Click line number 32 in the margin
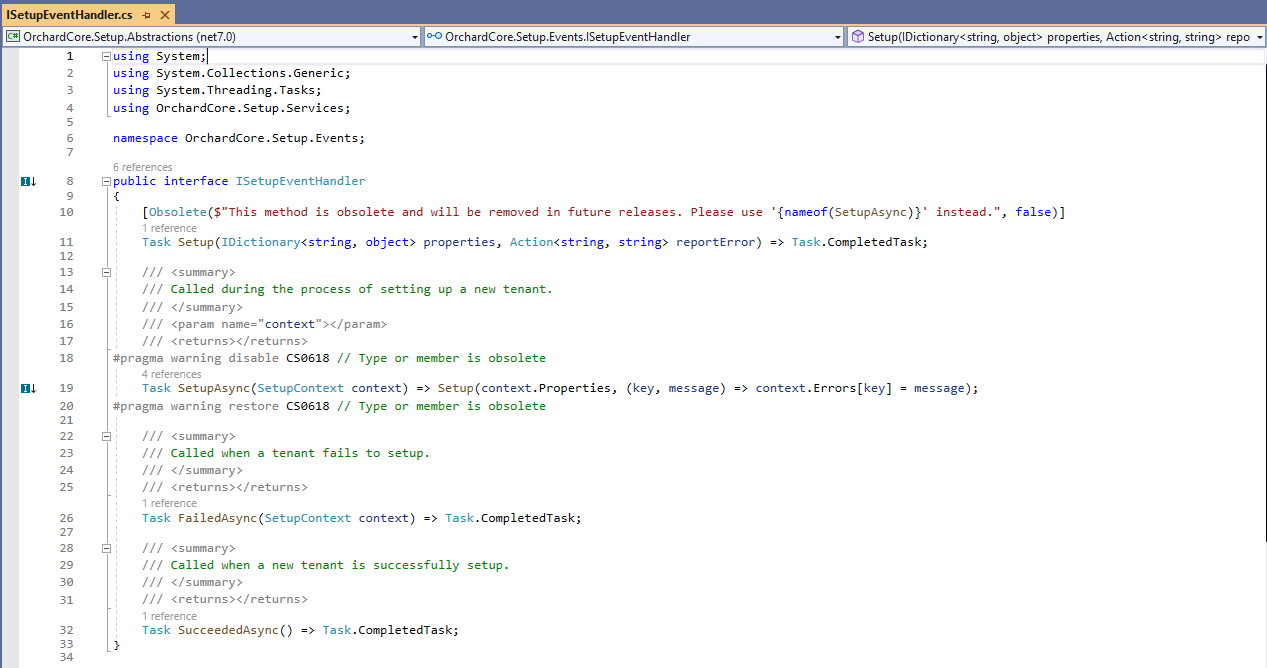This screenshot has height=668, width=1267. pyautogui.click(x=67, y=630)
